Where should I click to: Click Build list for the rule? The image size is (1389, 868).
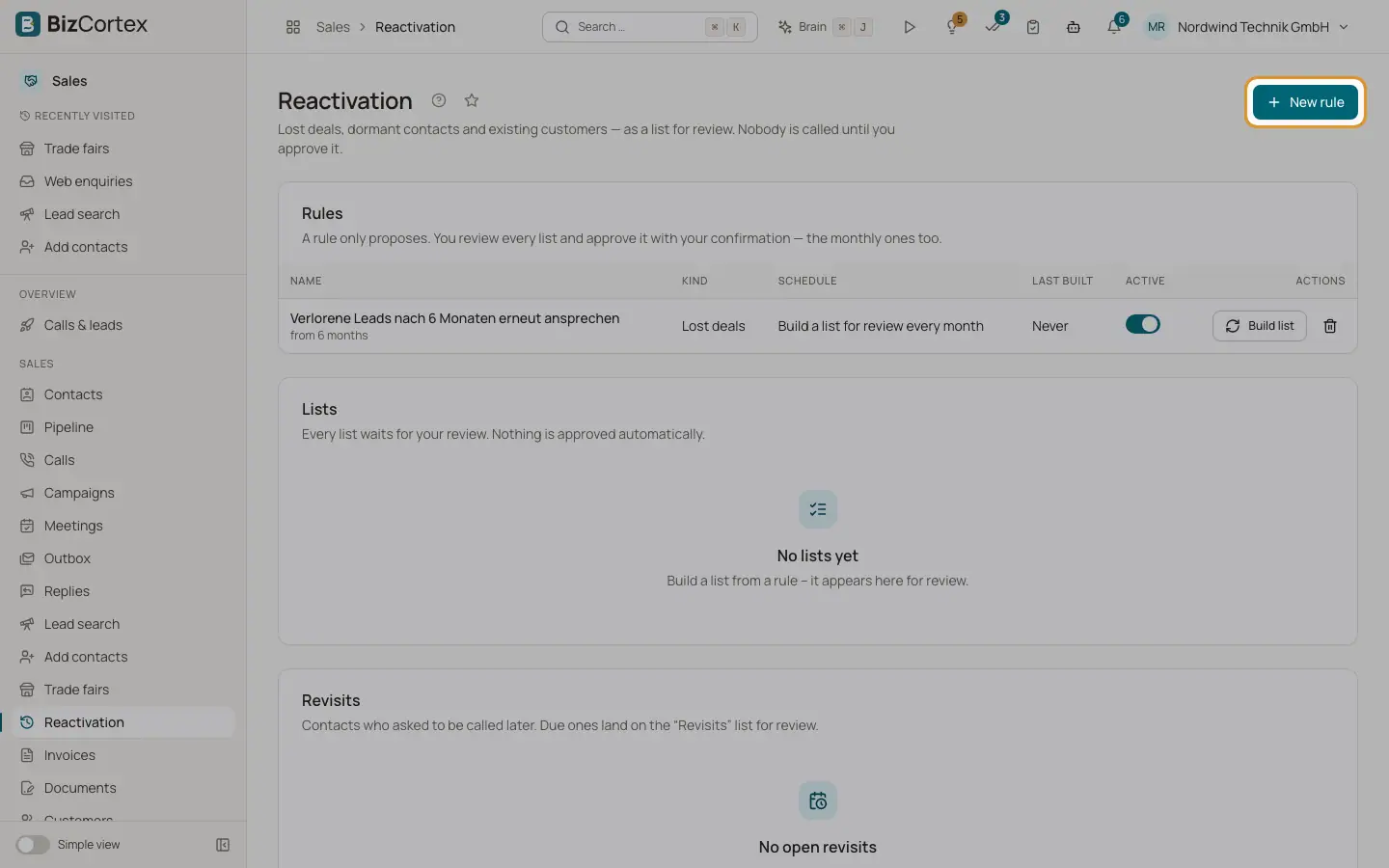1260,326
